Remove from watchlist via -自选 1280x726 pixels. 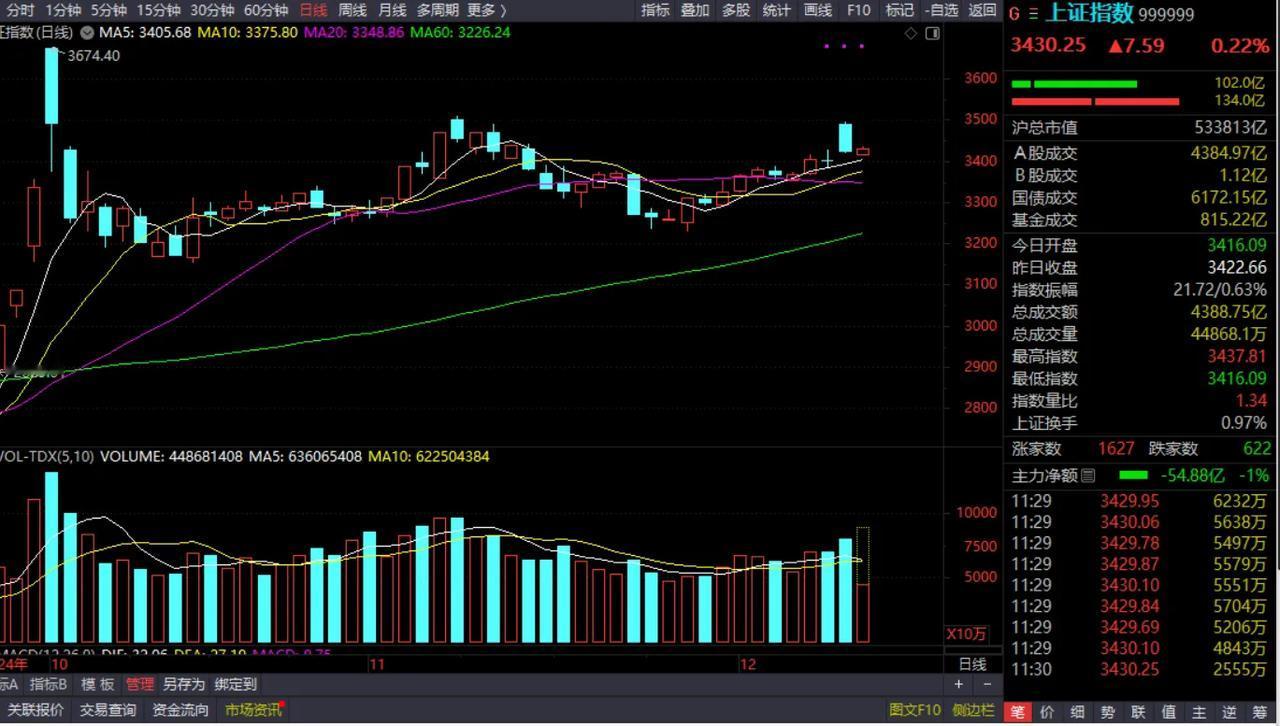click(x=941, y=10)
